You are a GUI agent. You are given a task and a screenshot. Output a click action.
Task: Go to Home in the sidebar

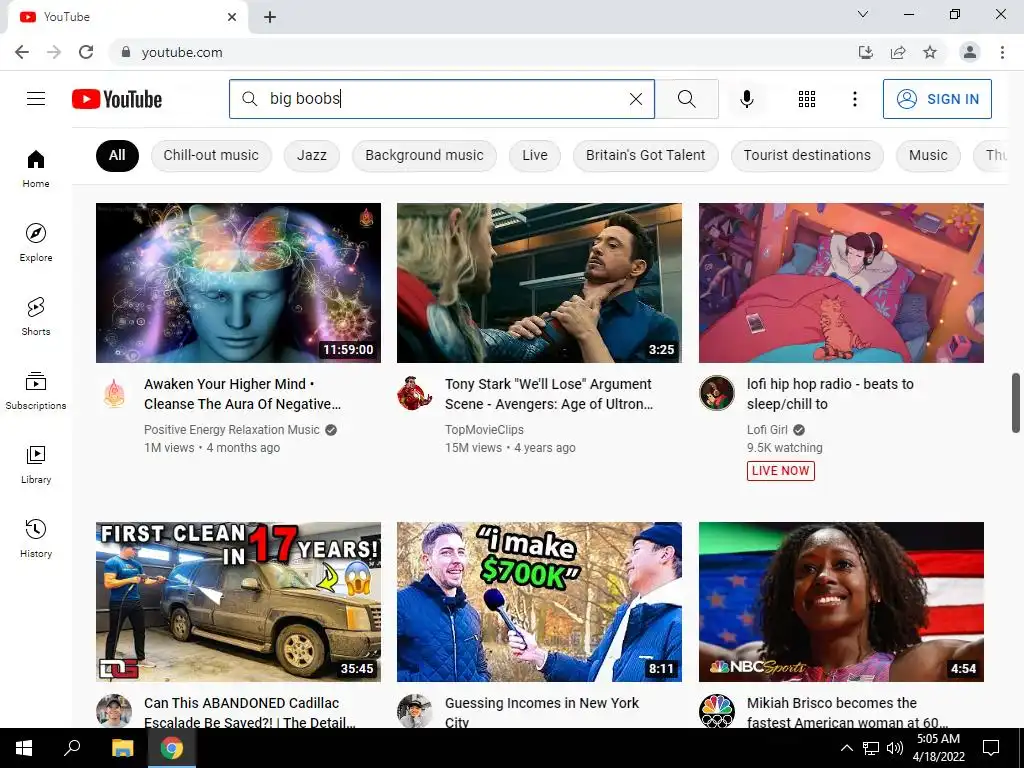tap(36, 168)
